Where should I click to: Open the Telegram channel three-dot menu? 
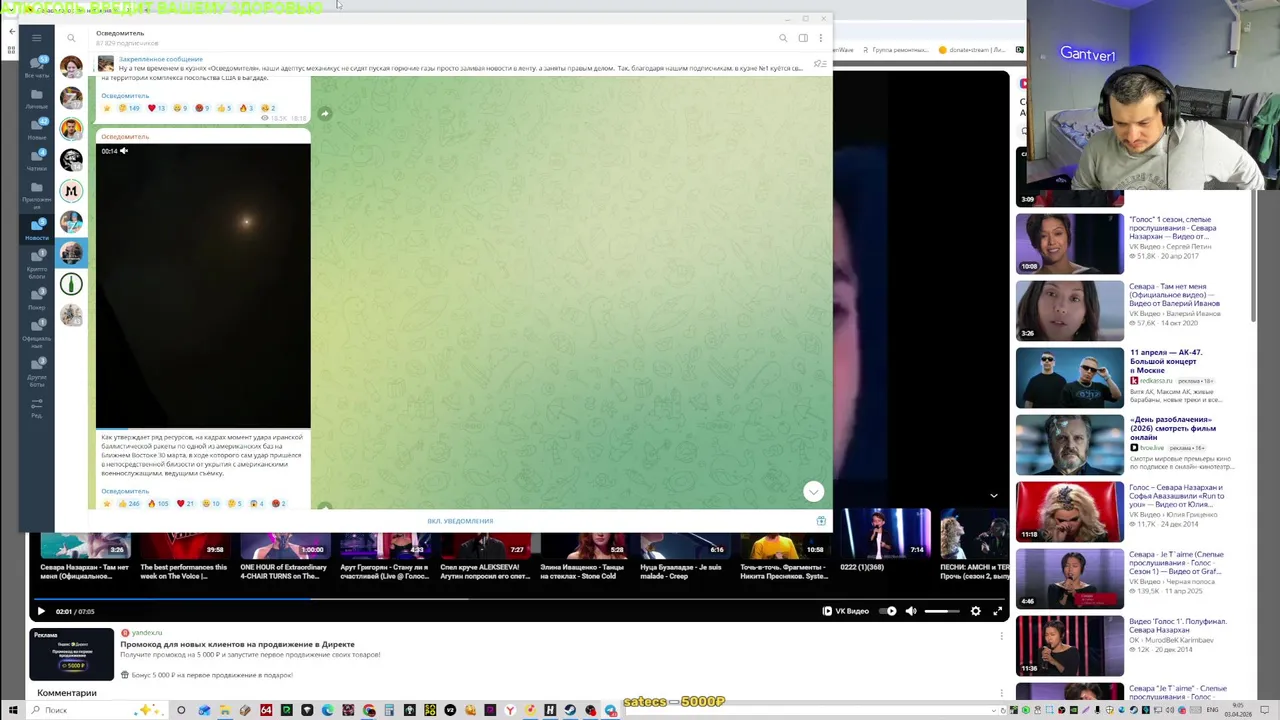(x=820, y=38)
